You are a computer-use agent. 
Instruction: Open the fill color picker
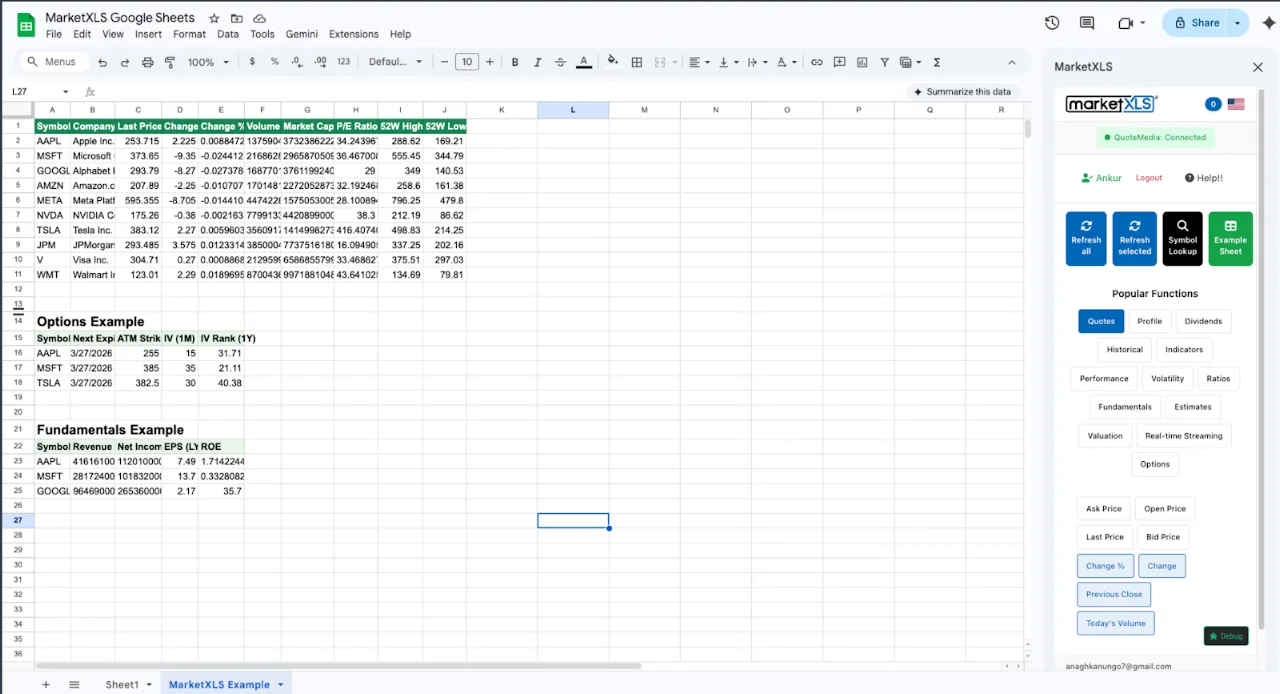click(x=613, y=62)
